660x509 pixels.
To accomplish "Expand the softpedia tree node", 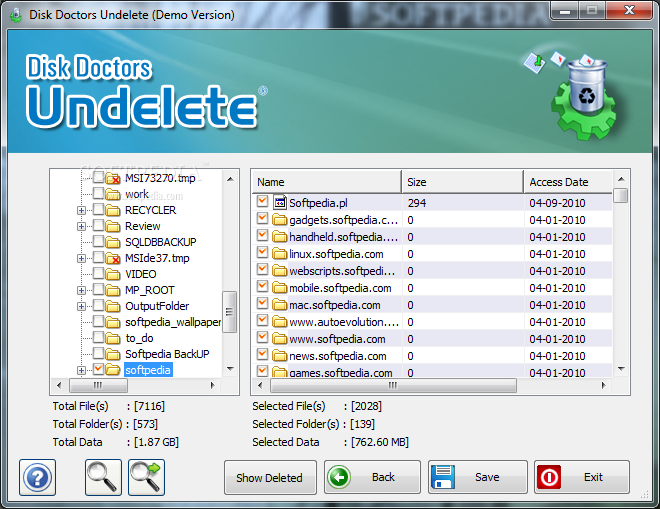I will pos(81,370).
